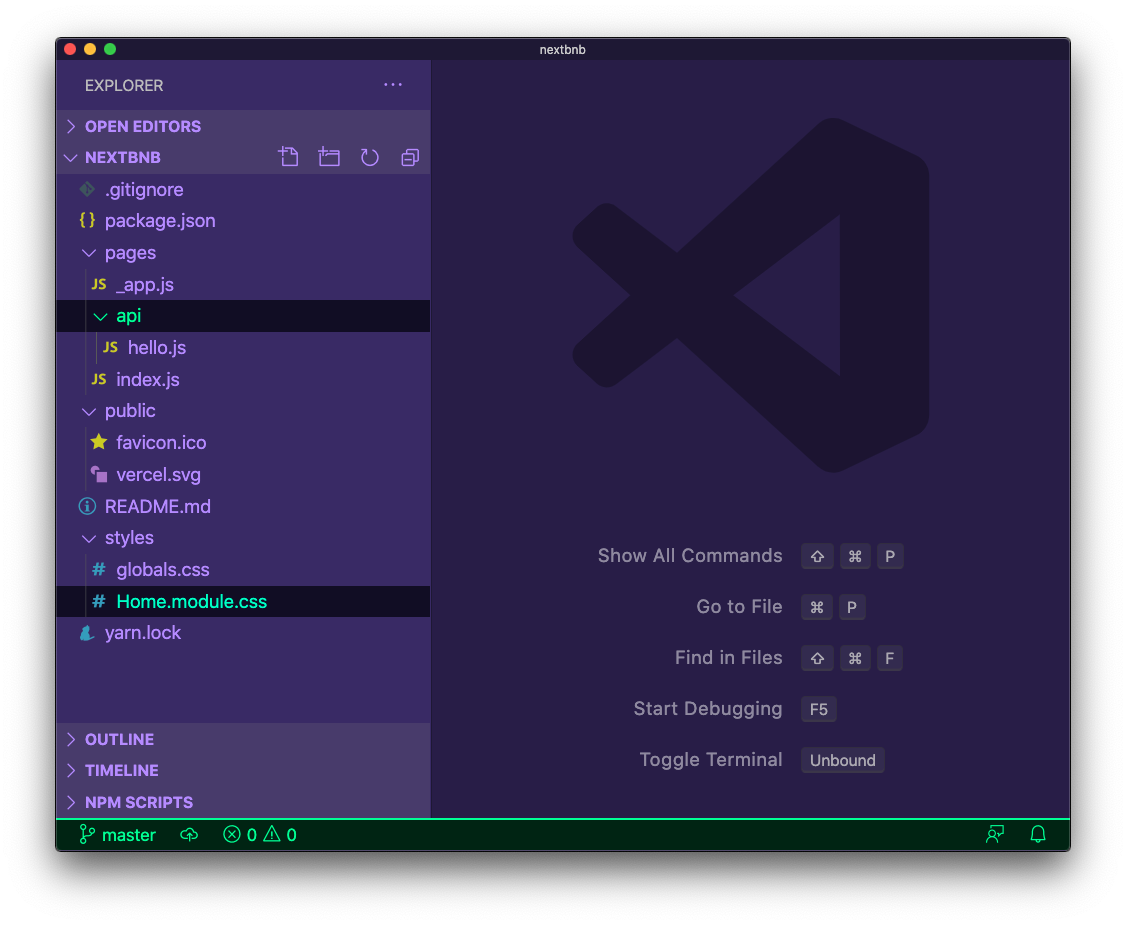Expand the NPM Scripts section
1126x925 pixels.
click(138, 802)
